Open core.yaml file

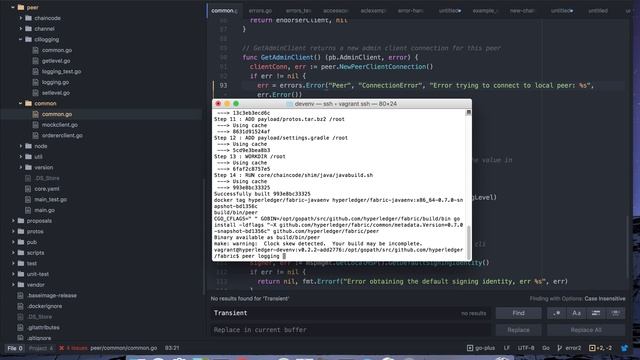pyautogui.click(x=47, y=189)
